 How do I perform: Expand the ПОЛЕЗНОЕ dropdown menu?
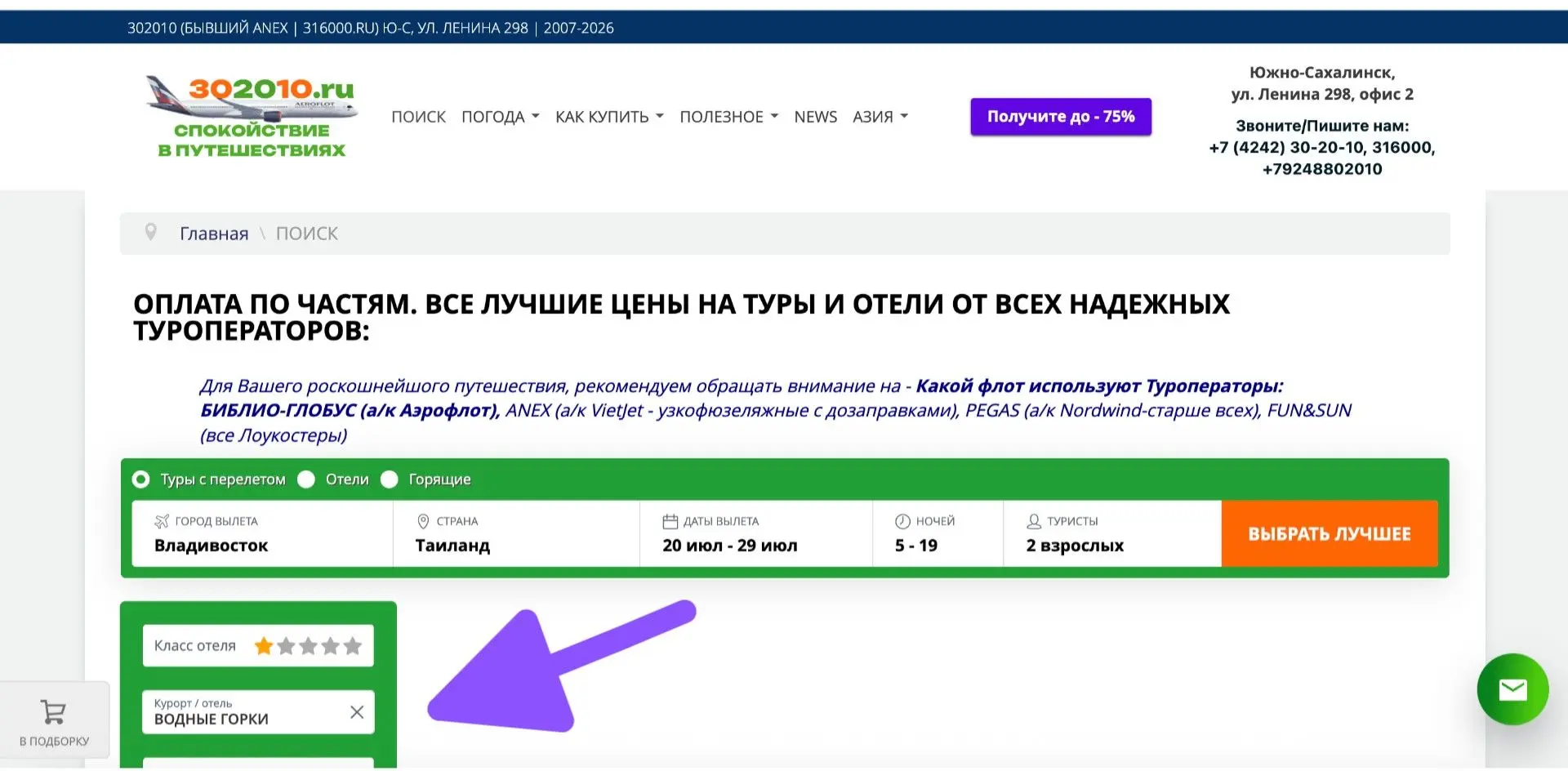[728, 117]
